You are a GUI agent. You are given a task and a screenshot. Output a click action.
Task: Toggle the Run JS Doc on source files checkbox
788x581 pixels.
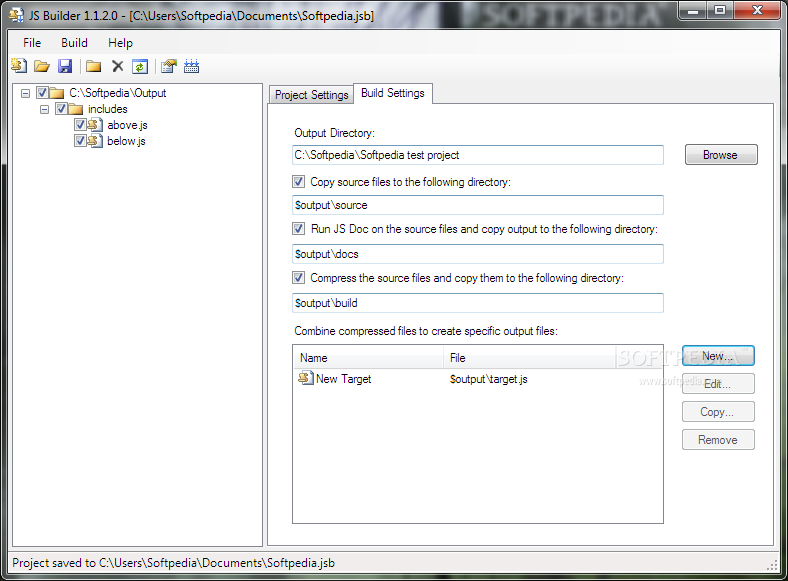coord(299,229)
